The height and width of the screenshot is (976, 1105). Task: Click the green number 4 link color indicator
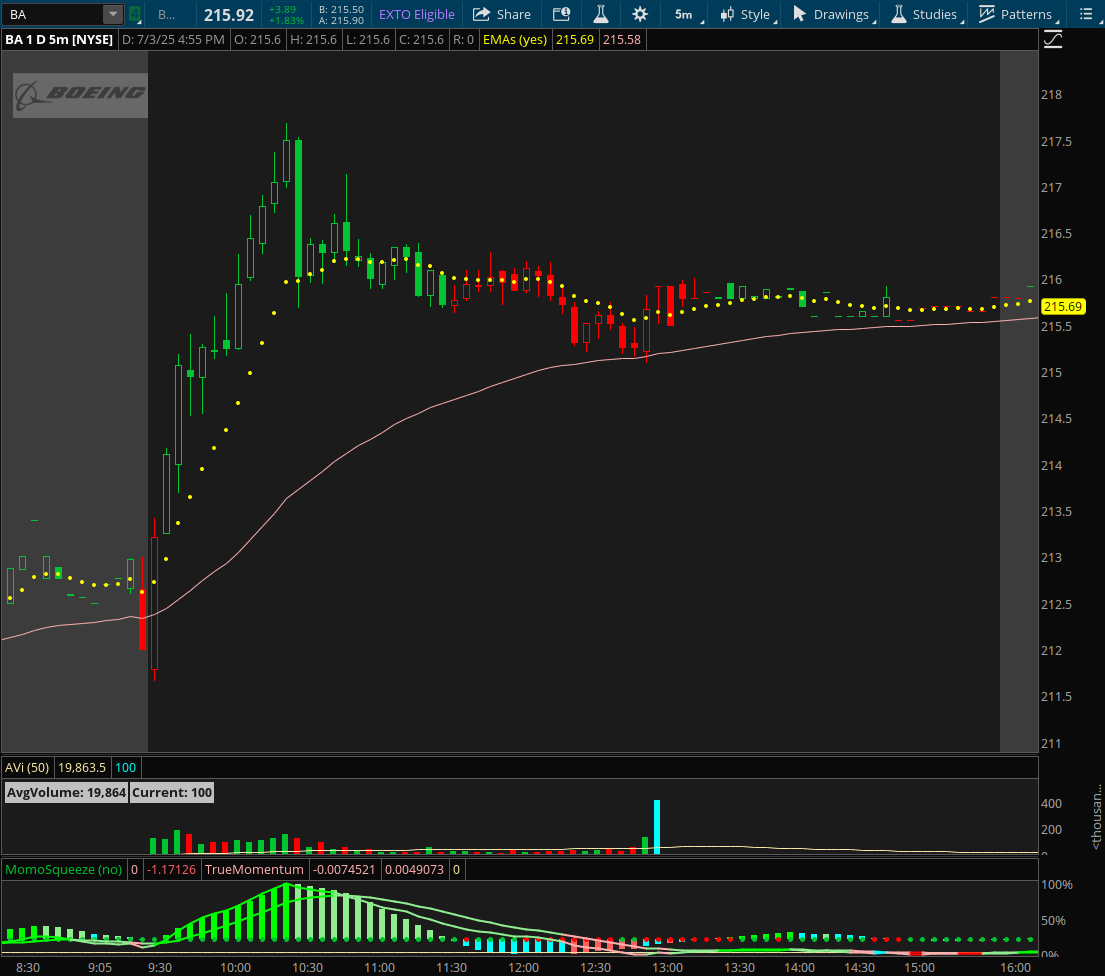[x=135, y=14]
